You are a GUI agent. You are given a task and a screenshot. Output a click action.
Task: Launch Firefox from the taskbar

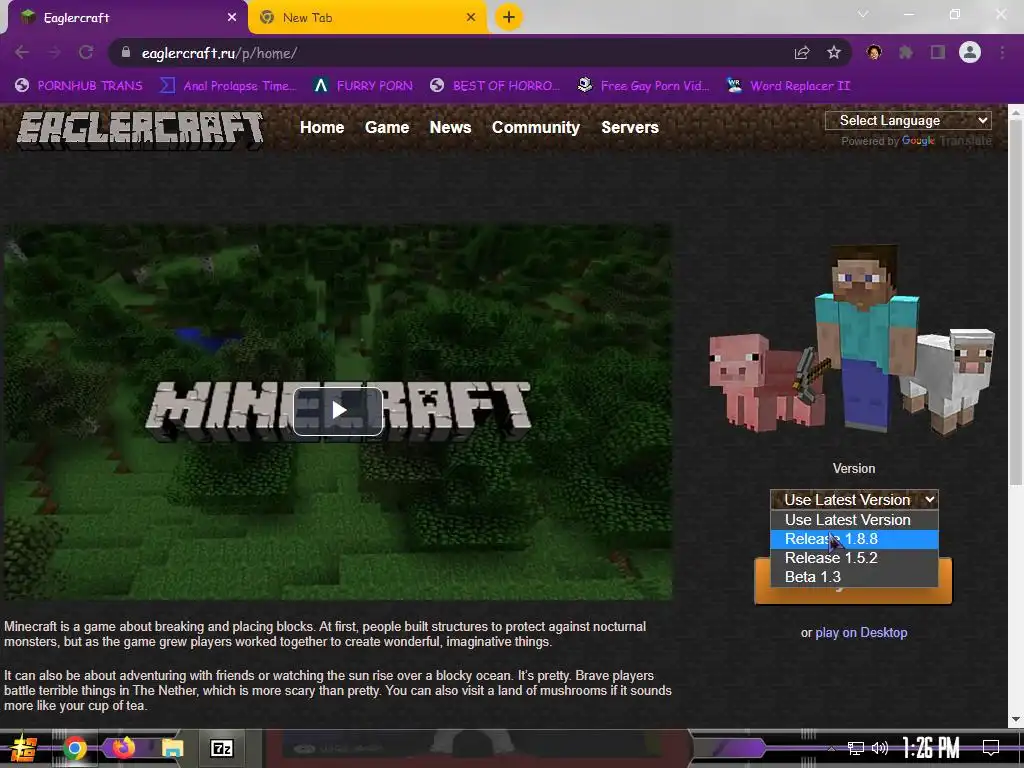pos(123,747)
